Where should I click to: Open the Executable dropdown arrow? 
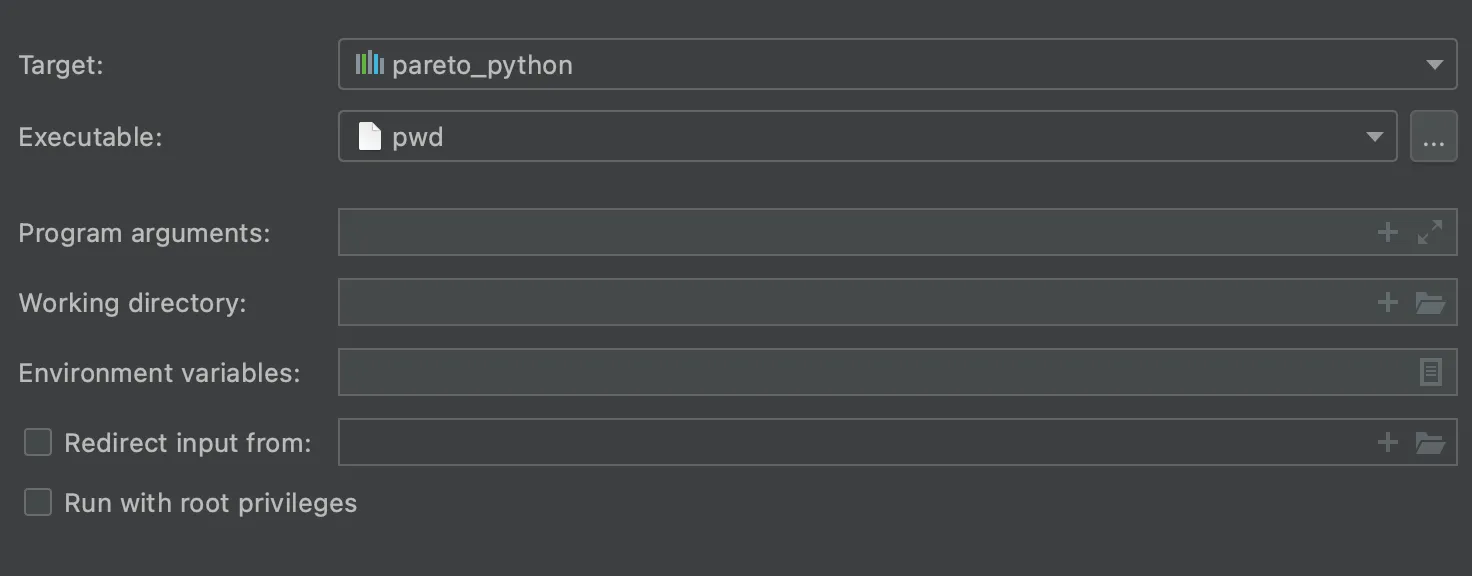click(x=1375, y=137)
